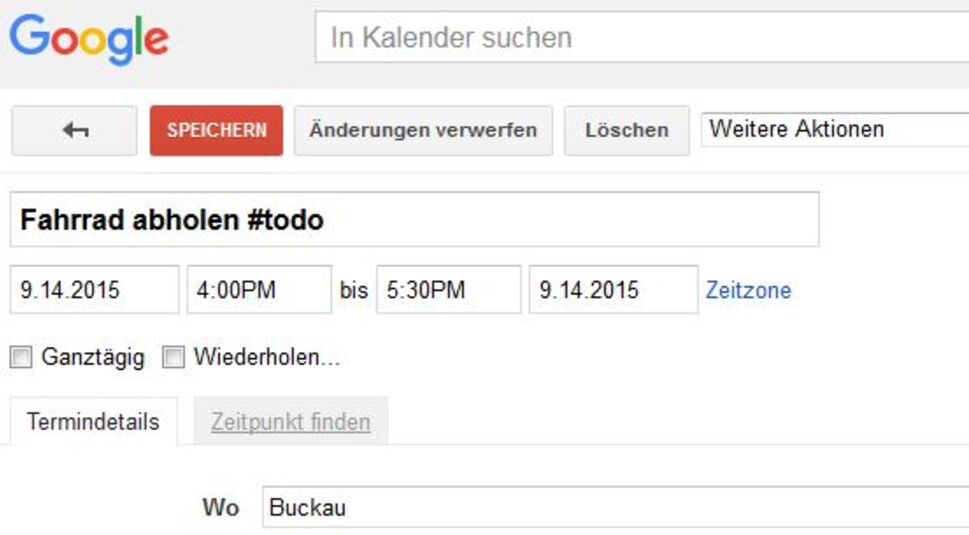
Task: Focus the In Kalender suchen search box
Action: pos(640,39)
